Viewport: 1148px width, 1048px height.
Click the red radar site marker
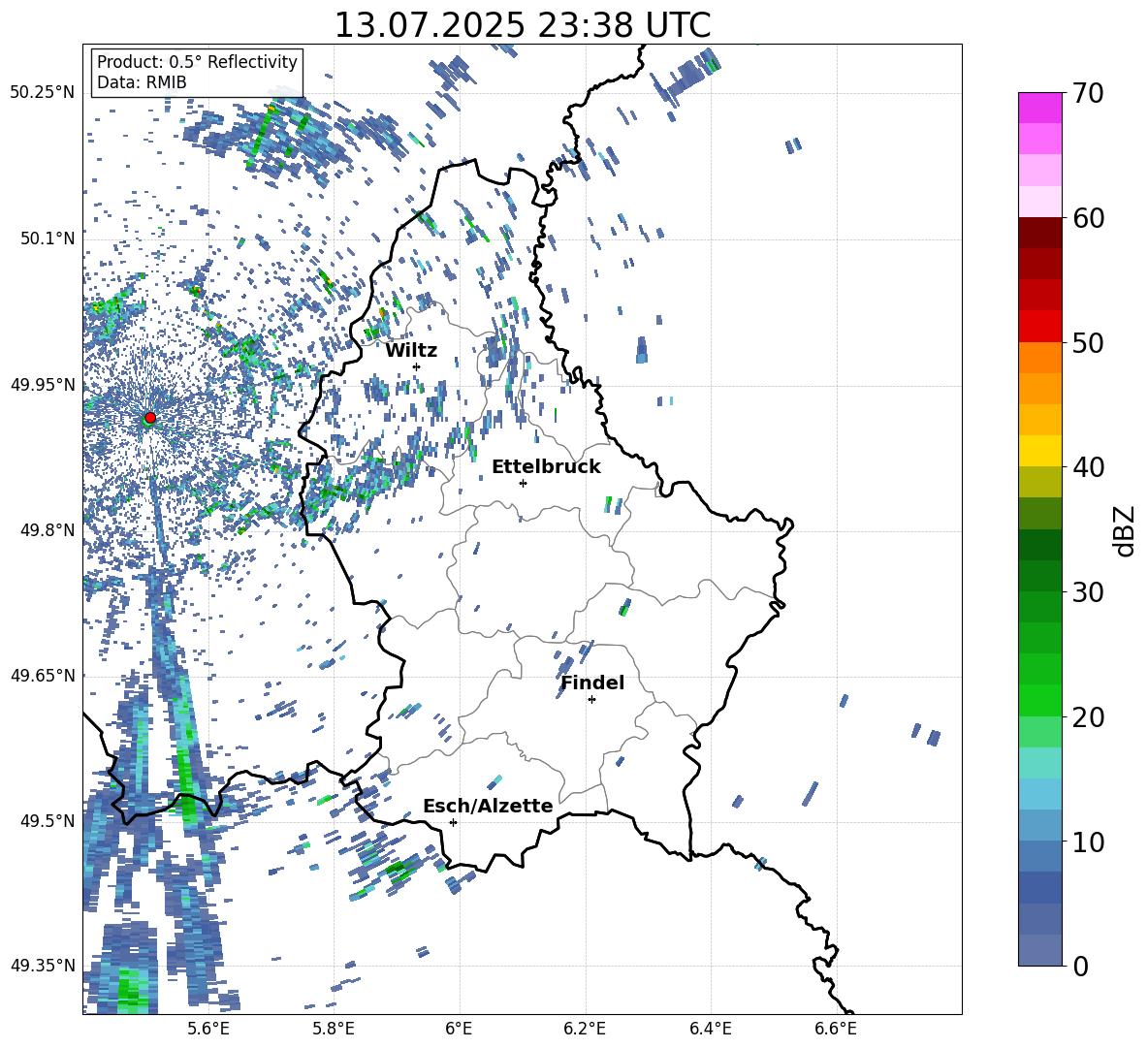pyautogui.click(x=150, y=417)
